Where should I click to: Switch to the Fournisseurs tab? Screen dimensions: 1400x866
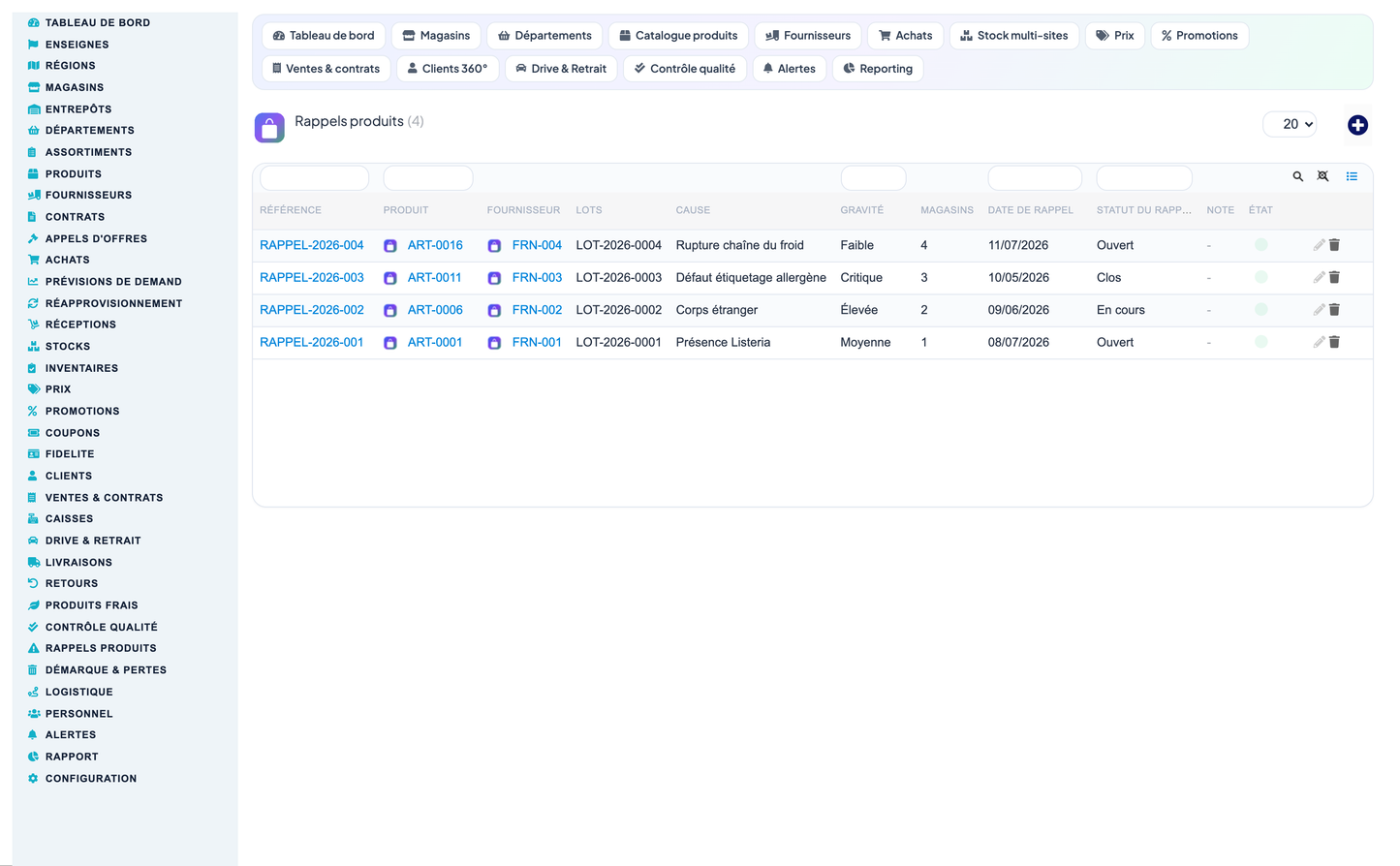(x=808, y=36)
